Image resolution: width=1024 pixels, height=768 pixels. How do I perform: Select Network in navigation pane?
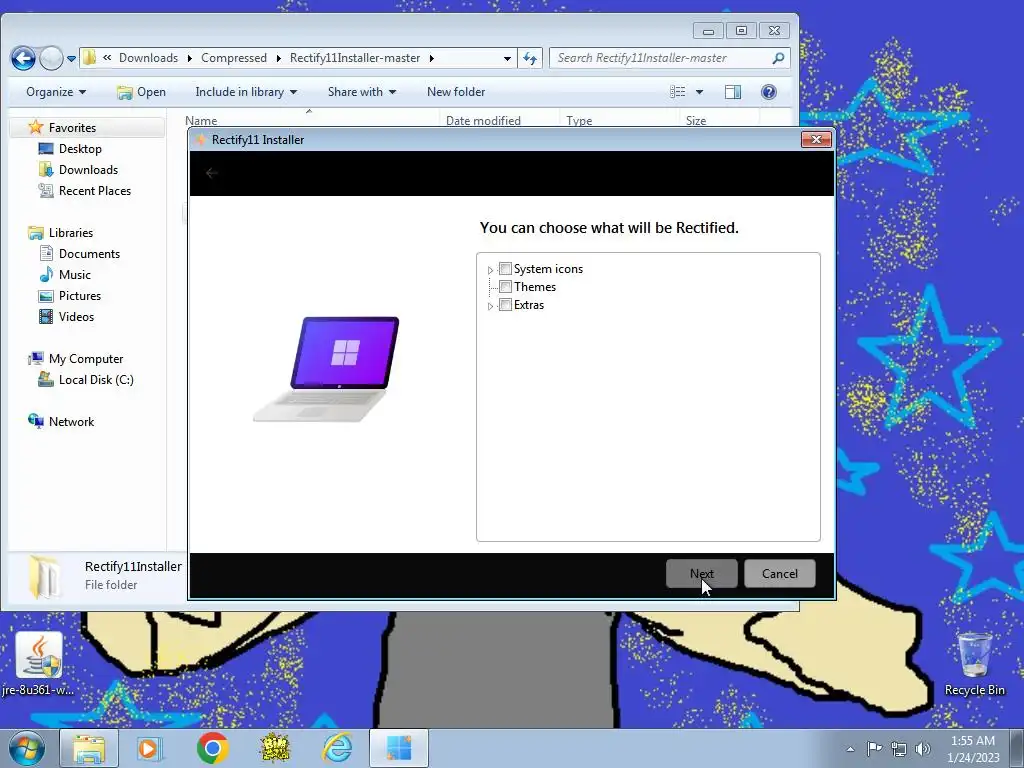coord(71,422)
